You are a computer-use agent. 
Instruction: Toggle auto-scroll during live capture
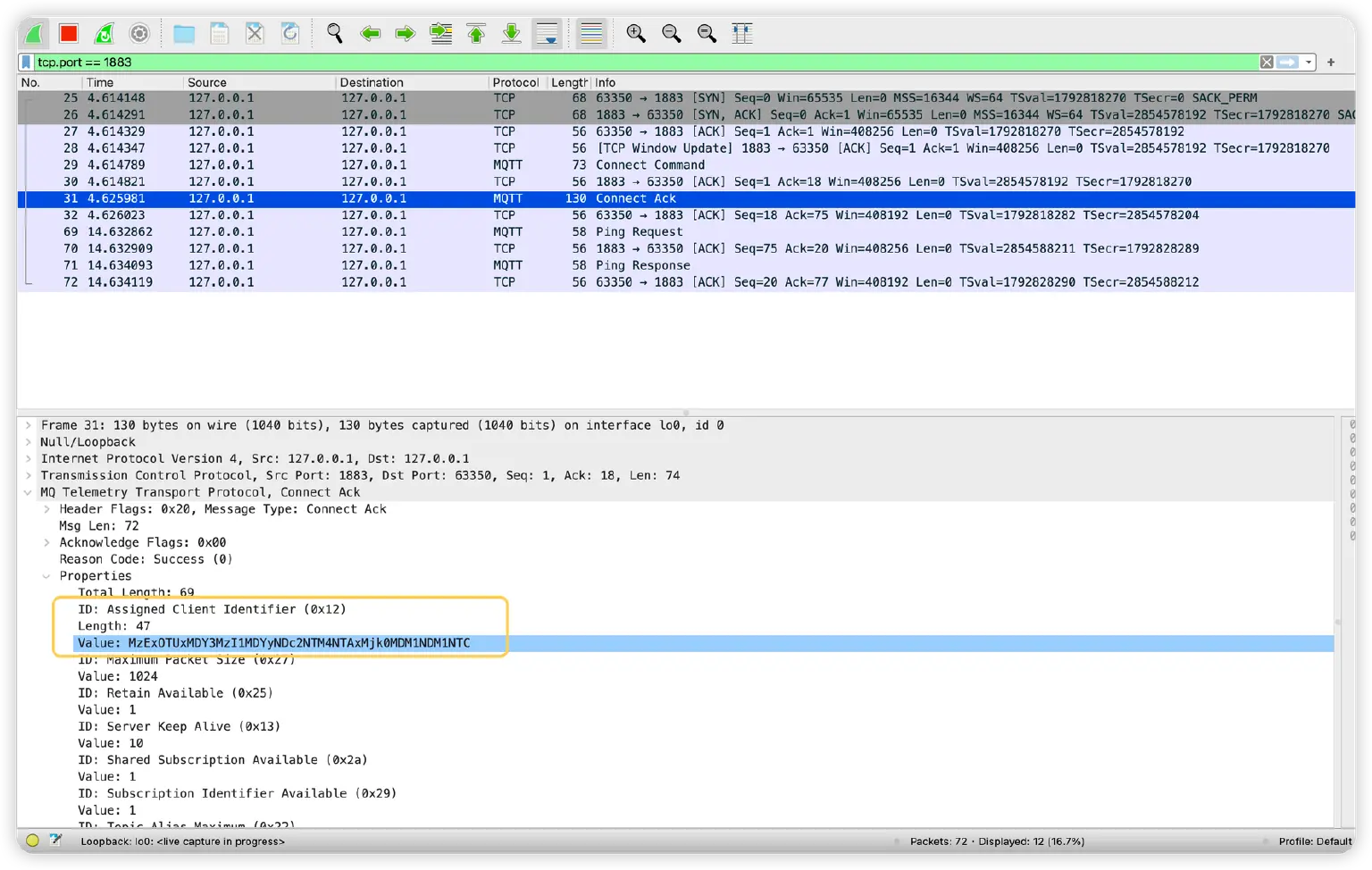(546, 33)
